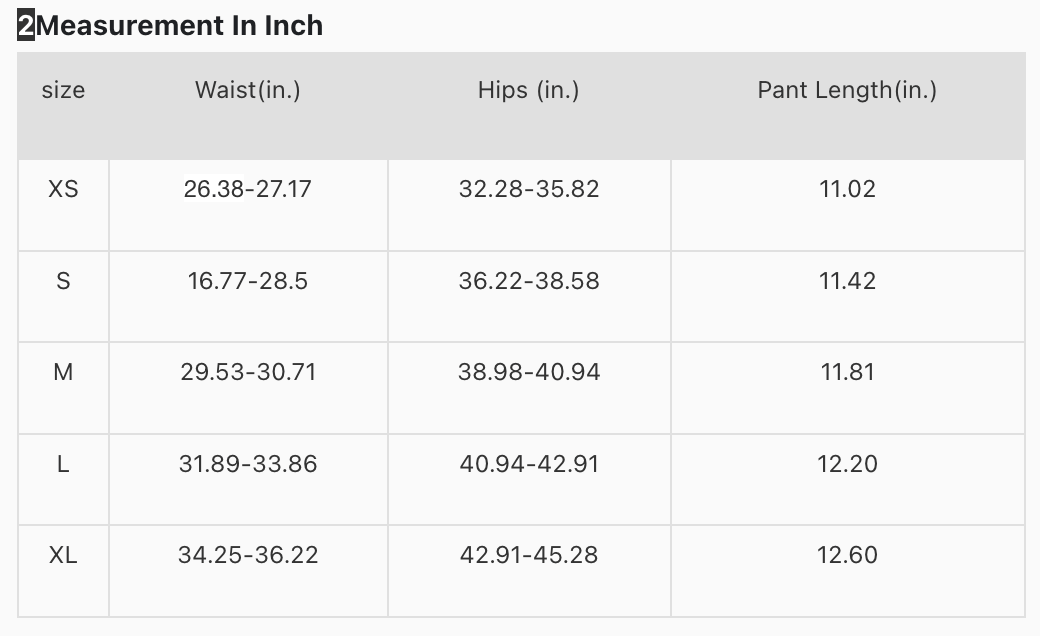Select the pant length cell 12.20
The image size is (1040, 636).
pos(847,464)
